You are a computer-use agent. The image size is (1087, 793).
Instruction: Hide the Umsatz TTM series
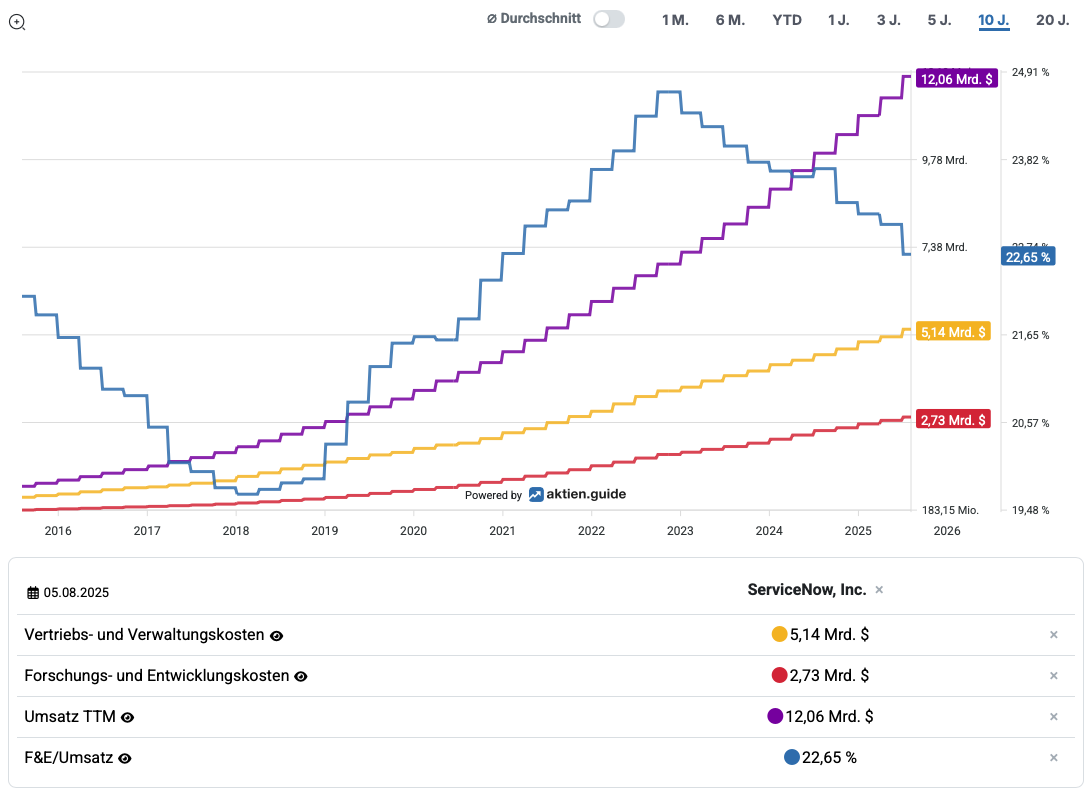coord(128,717)
